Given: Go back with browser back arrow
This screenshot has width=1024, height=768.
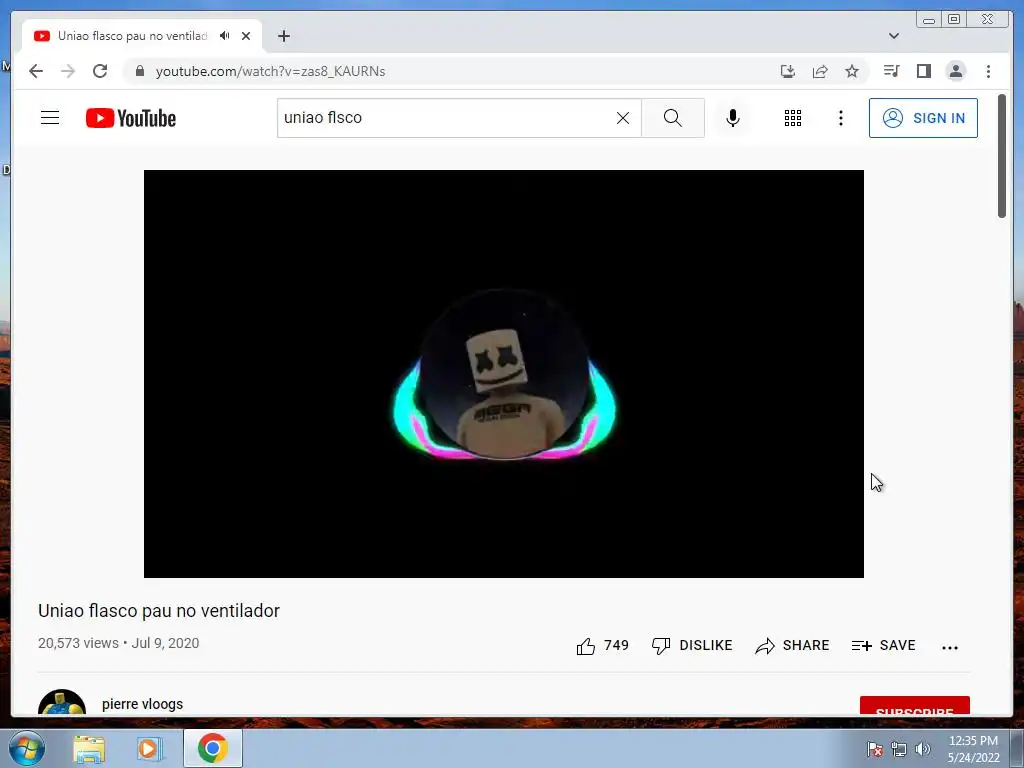Looking at the screenshot, I should tap(36, 71).
